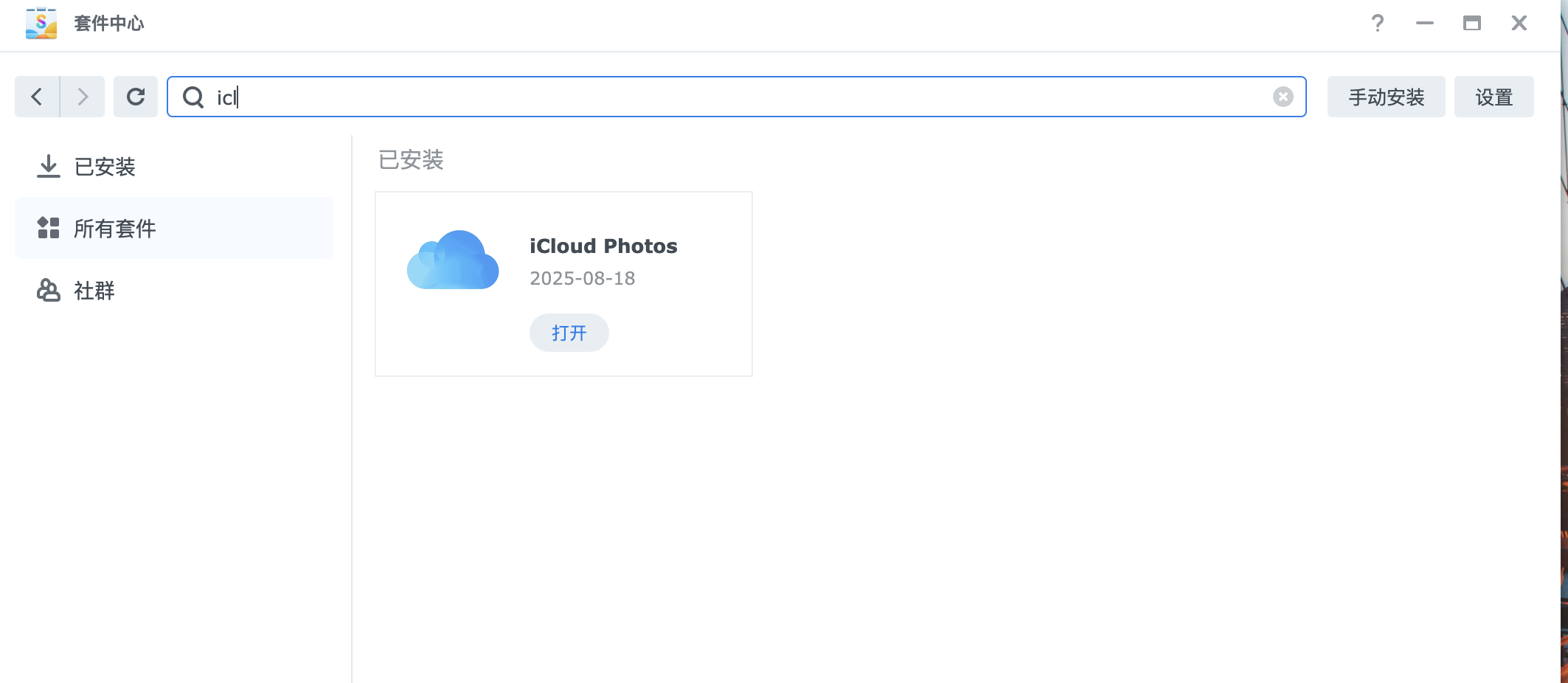Go forward with the right arrow
The height and width of the screenshot is (683, 1568).
(x=83, y=97)
